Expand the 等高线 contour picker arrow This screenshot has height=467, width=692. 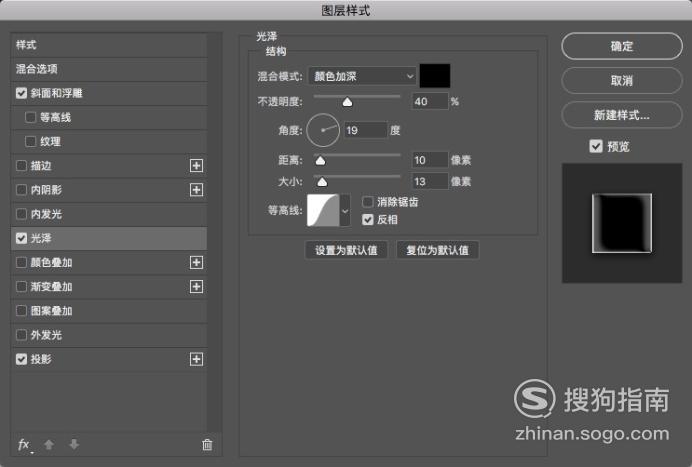[x=345, y=211]
